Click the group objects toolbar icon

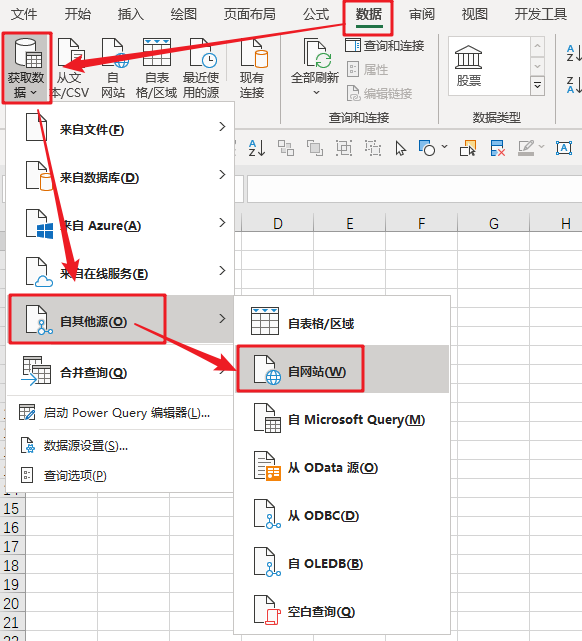pos(343,148)
